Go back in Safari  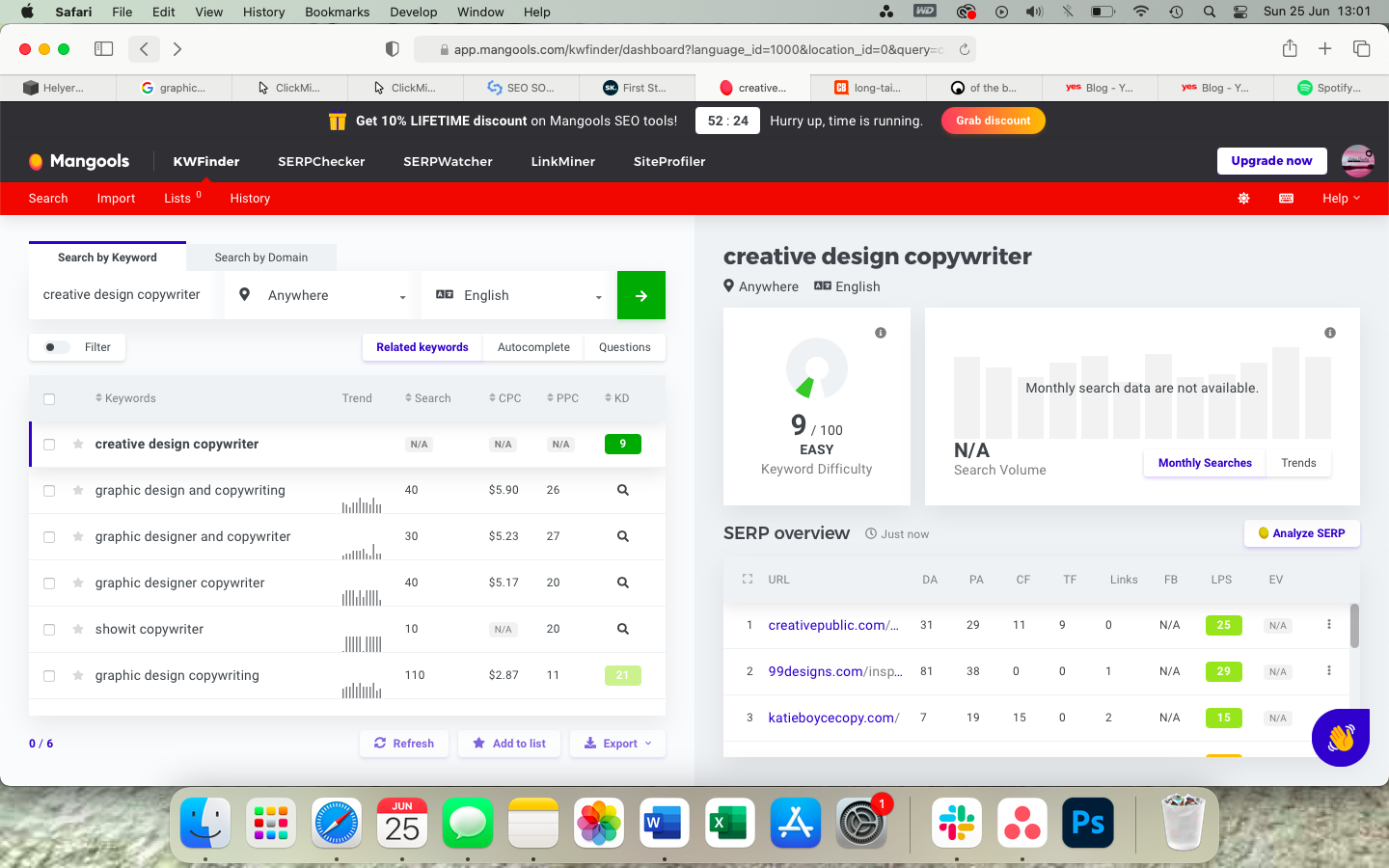pos(144,48)
